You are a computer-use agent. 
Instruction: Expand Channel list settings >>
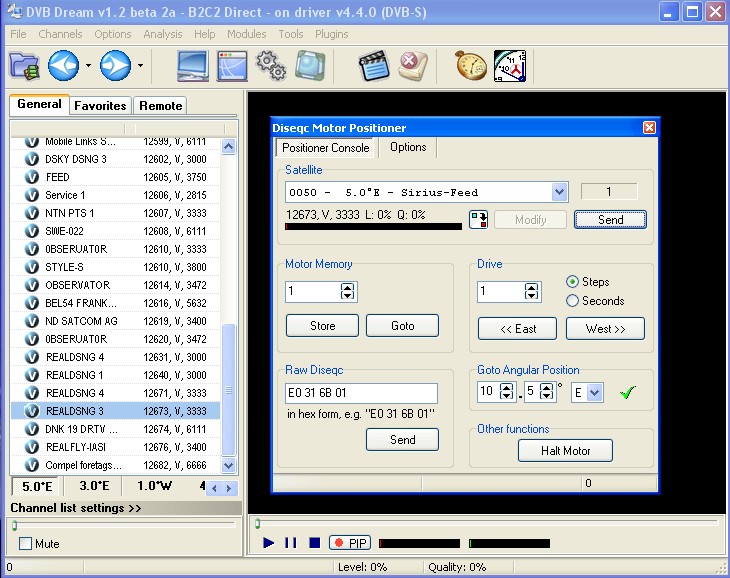pos(76,508)
